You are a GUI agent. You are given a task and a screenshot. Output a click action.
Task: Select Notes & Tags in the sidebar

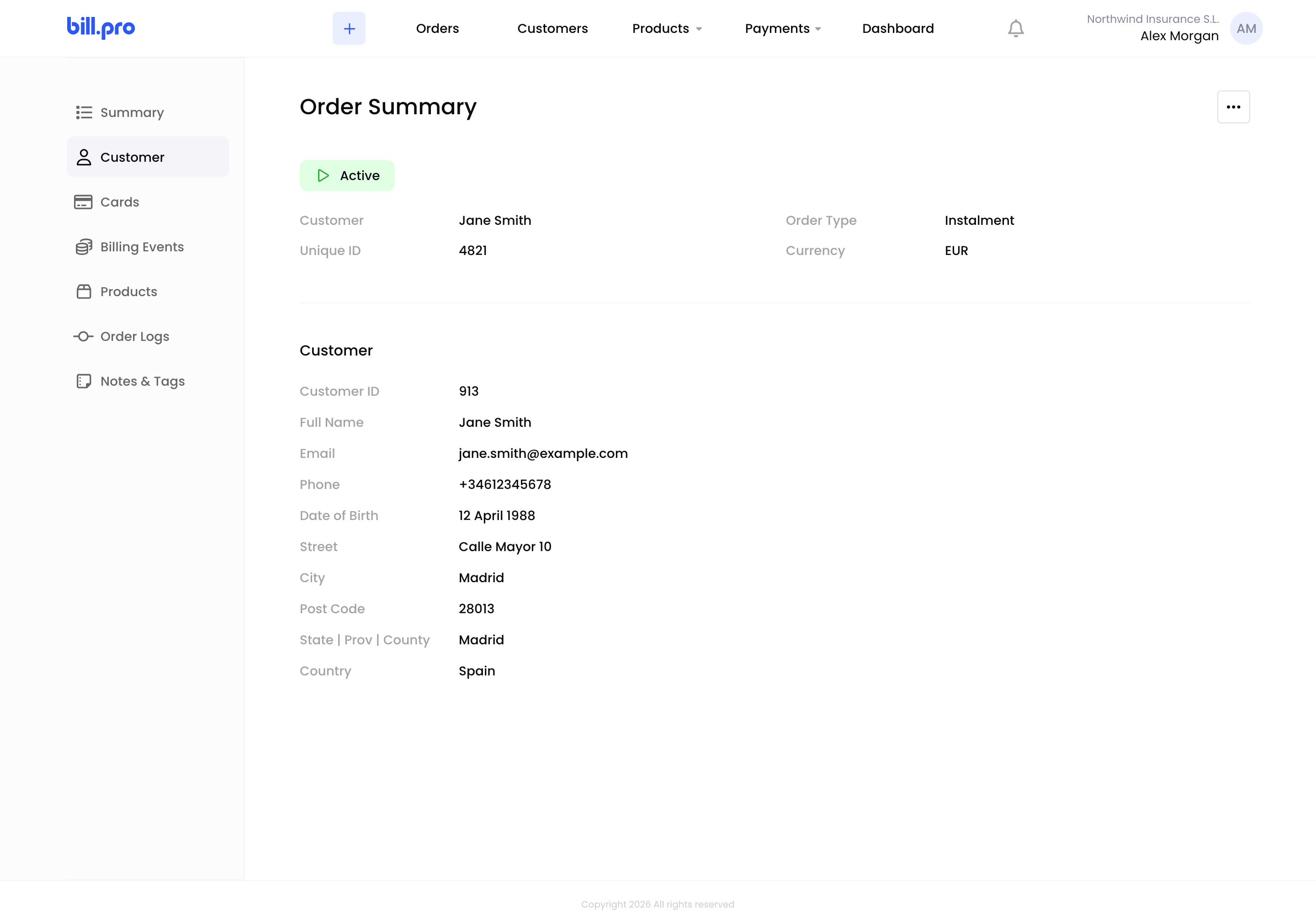point(148,381)
